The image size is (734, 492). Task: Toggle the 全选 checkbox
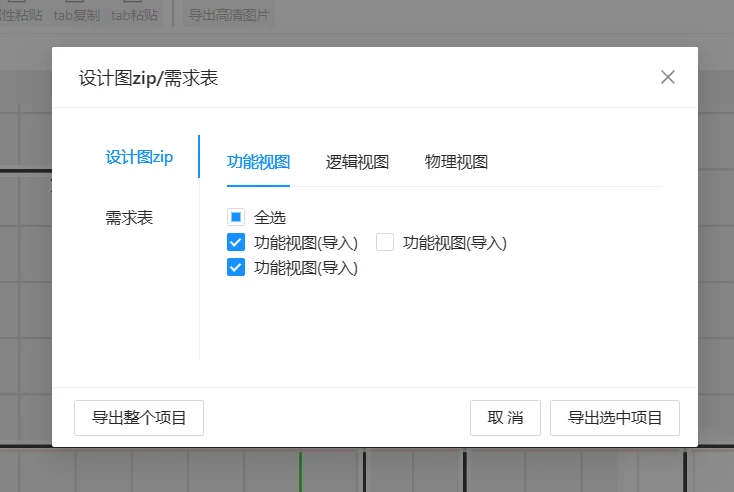tap(236, 217)
